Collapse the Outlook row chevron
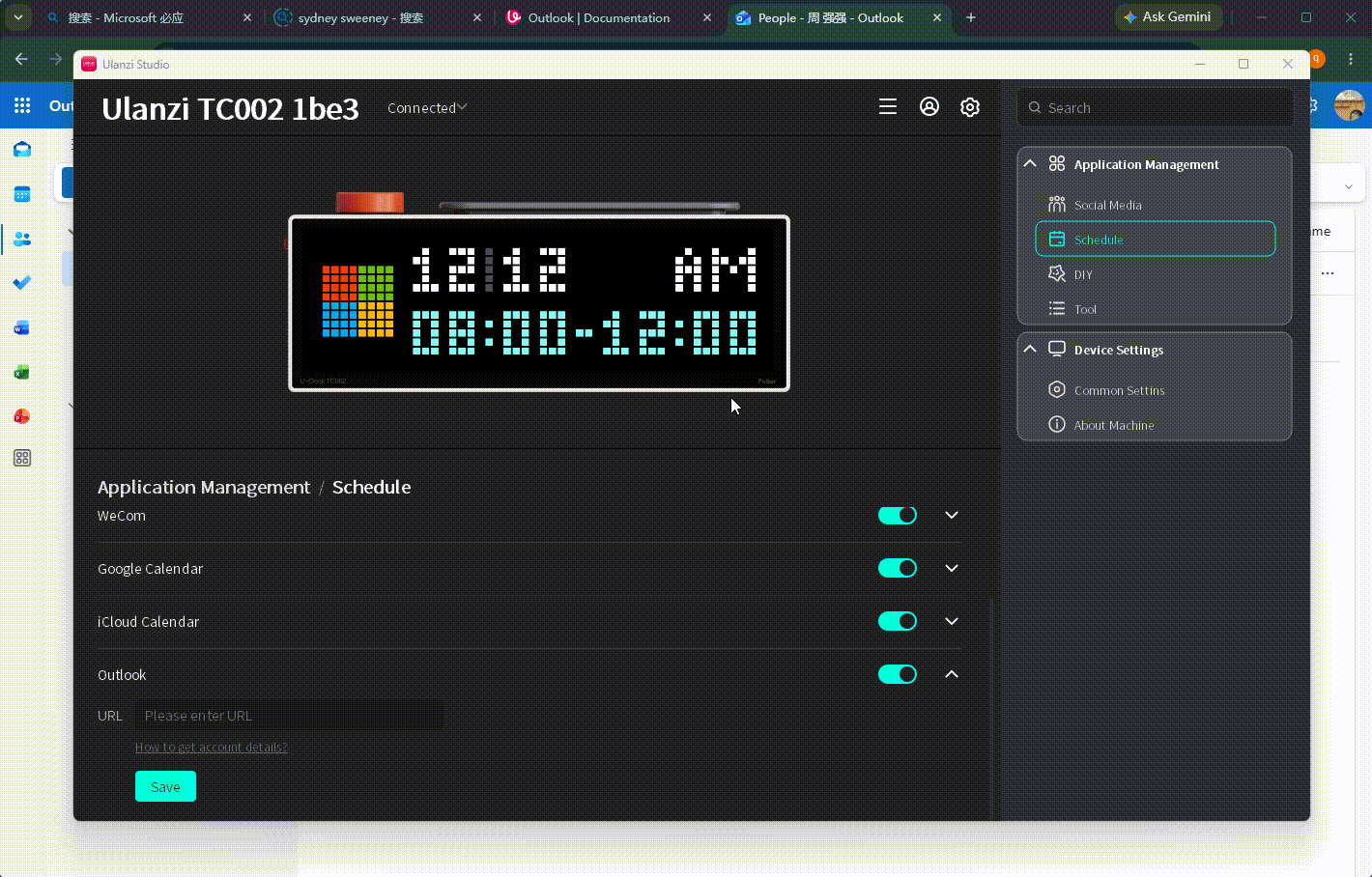This screenshot has height=877, width=1372. click(x=952, y=674)
